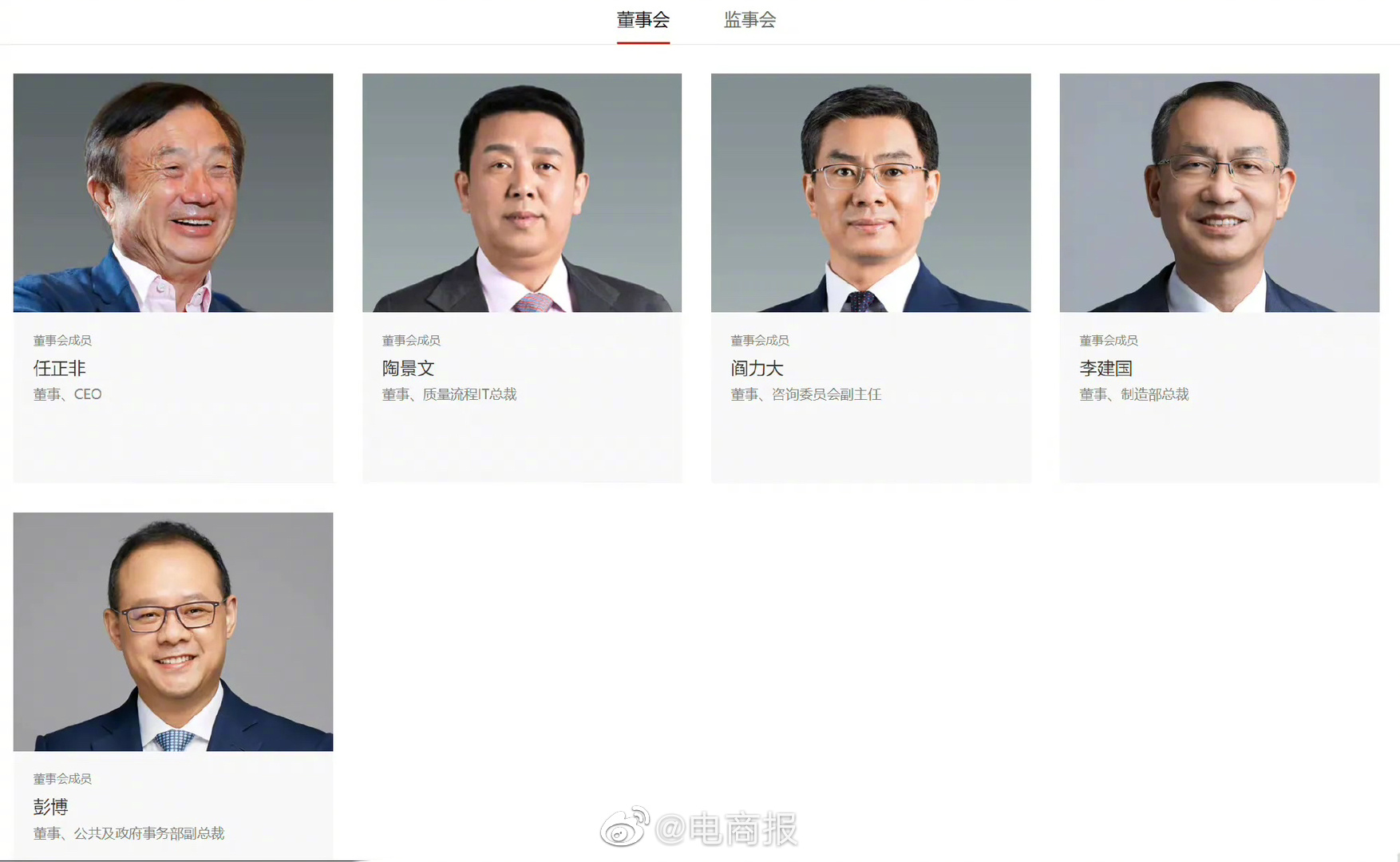Click 董事、制造部总裁 title text
1400x862 pixels.
pyautogui.click(x=1134, y=394)
